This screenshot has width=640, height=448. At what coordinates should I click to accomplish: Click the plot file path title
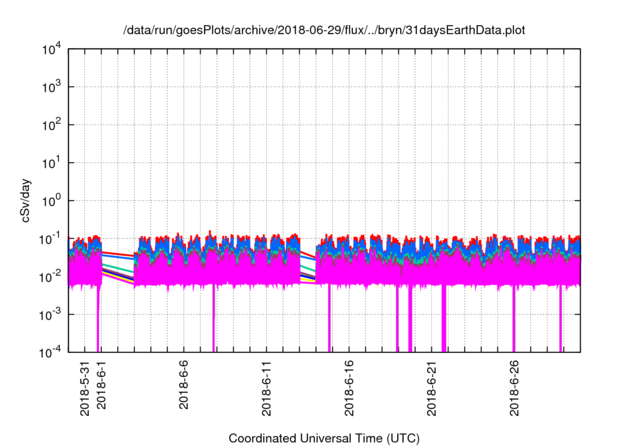(324, 30)
